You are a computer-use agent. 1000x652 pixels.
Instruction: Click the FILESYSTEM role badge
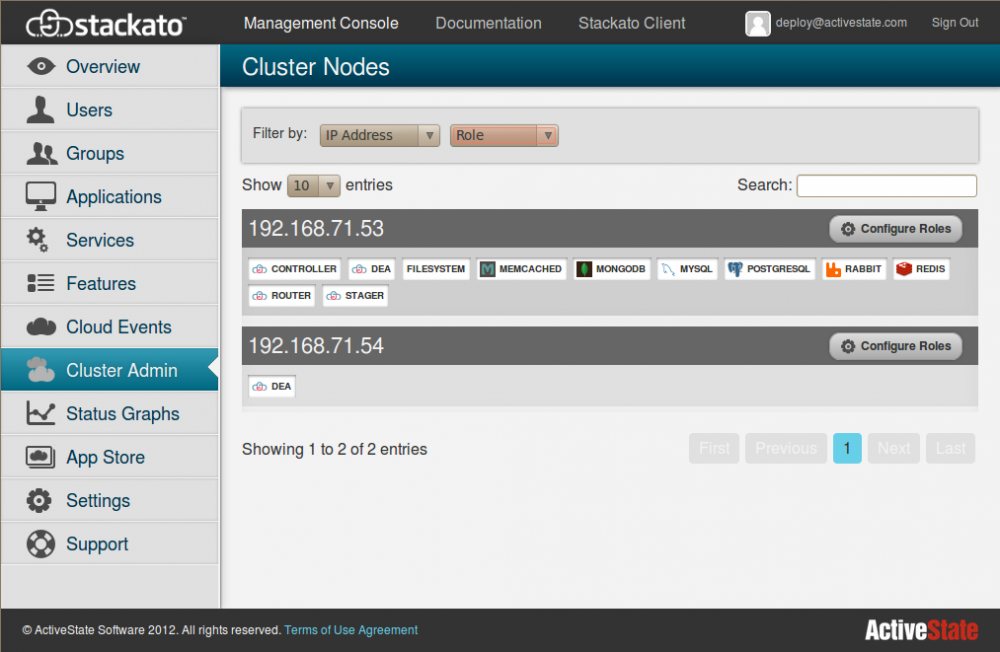pyautogui.click(x=436, y=269)
